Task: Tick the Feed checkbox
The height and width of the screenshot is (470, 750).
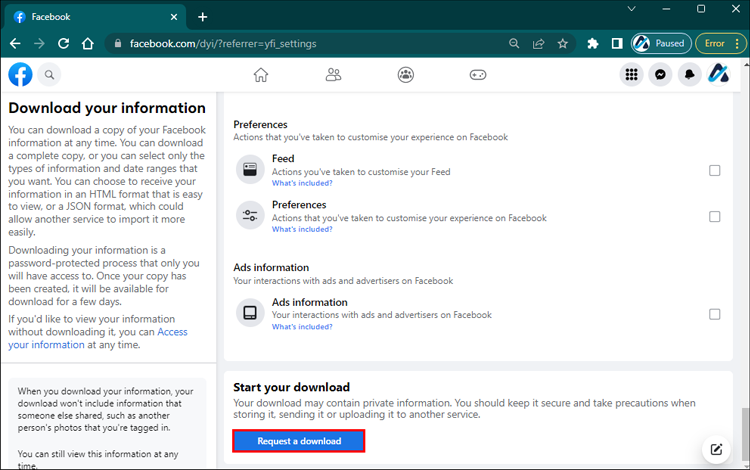Action: tap(714, 170)
